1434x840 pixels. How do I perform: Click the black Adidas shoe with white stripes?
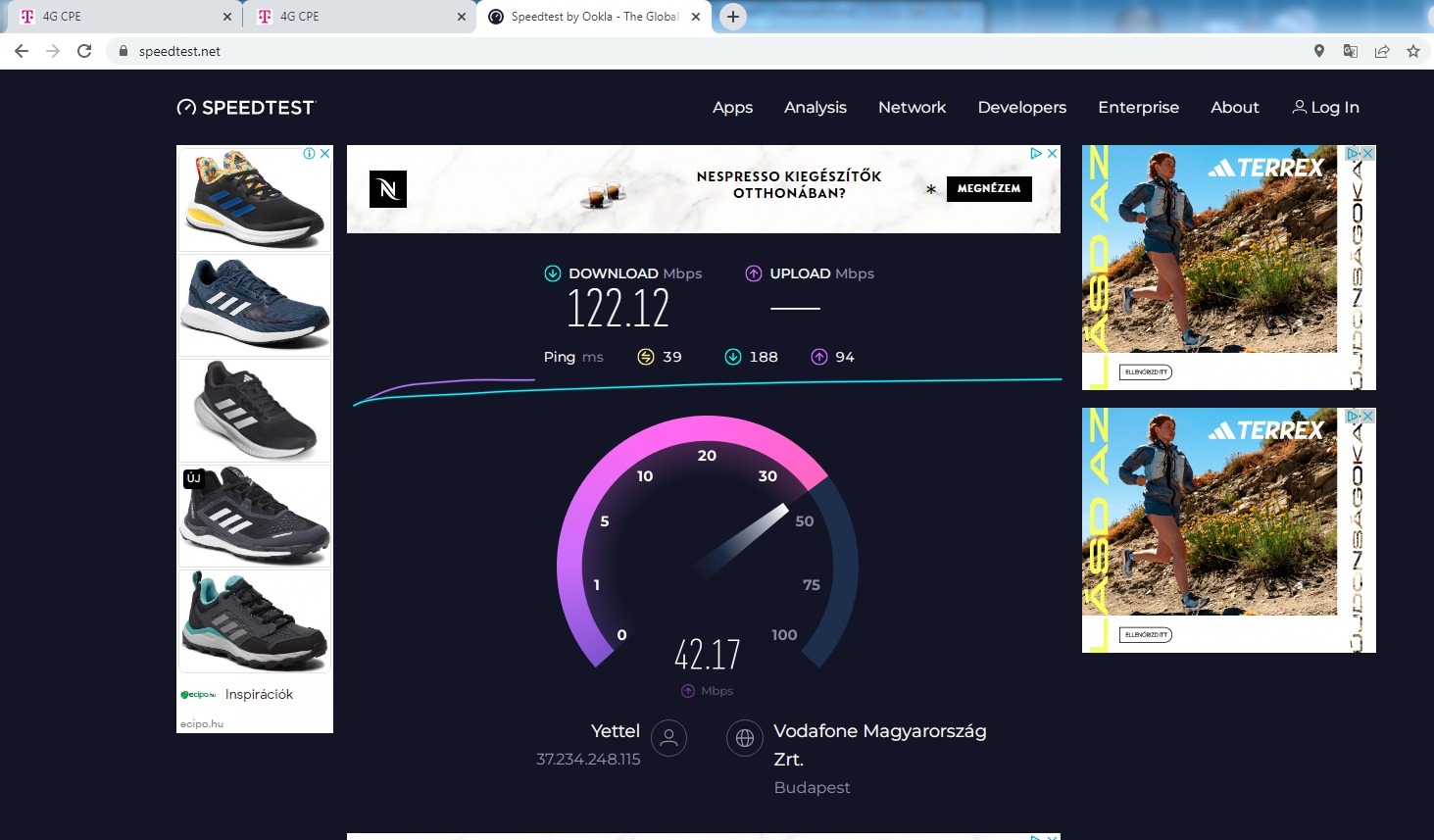coord(255,411)
